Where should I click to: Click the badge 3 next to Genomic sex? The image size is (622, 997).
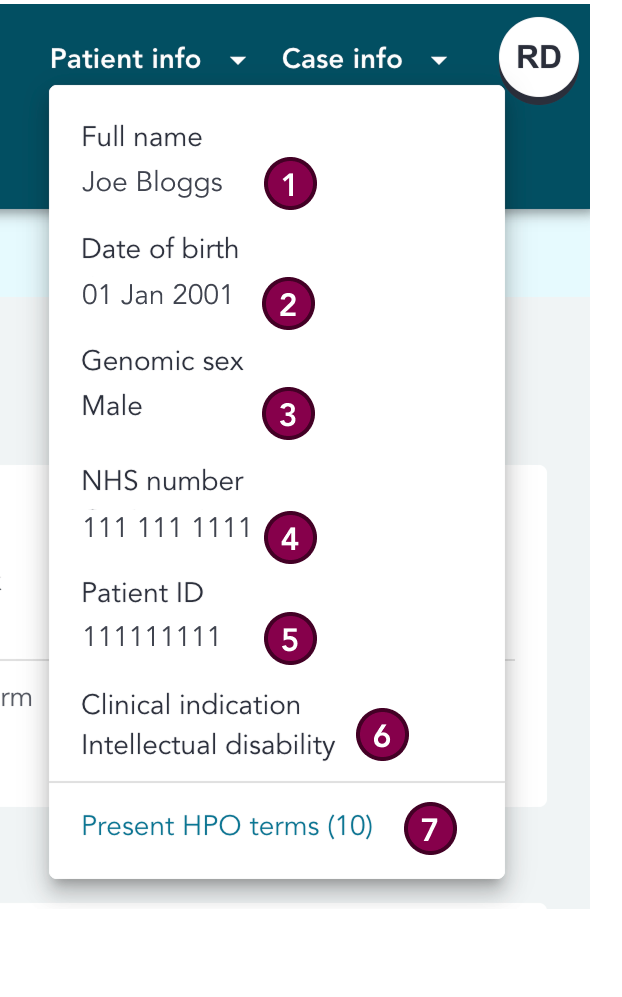point(288,413)
